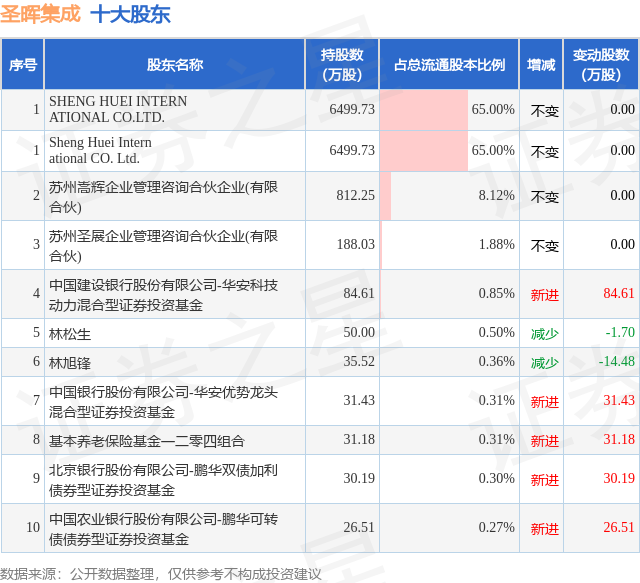
Task: Click red change value 84.61
Action: 619,293
